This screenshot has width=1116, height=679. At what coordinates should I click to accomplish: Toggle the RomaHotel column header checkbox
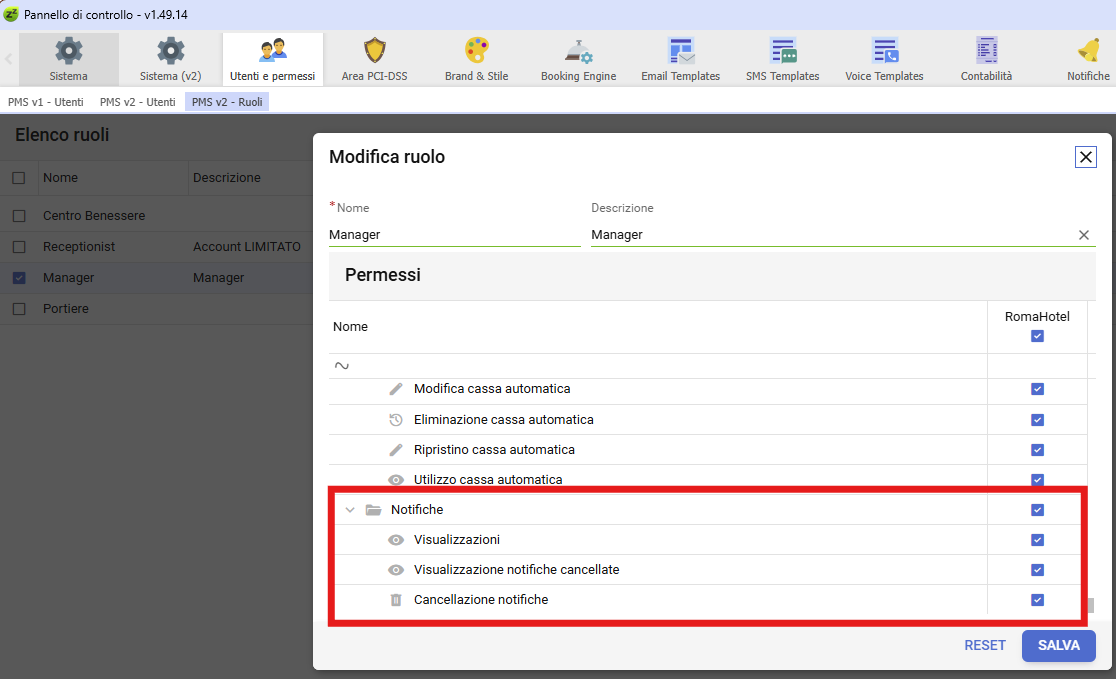[1037, 336]
